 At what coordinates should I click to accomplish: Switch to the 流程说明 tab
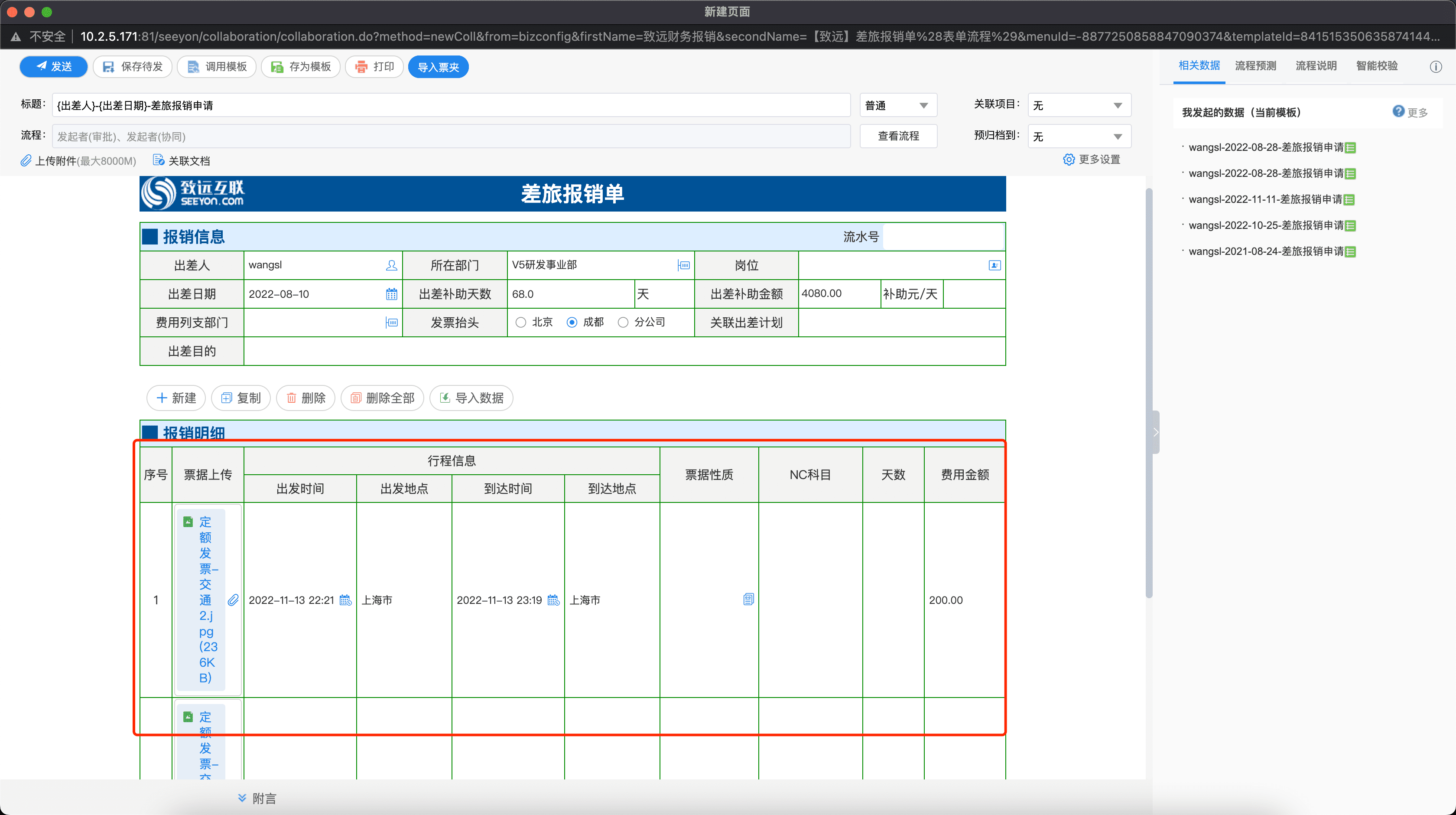pos(1316,65)
